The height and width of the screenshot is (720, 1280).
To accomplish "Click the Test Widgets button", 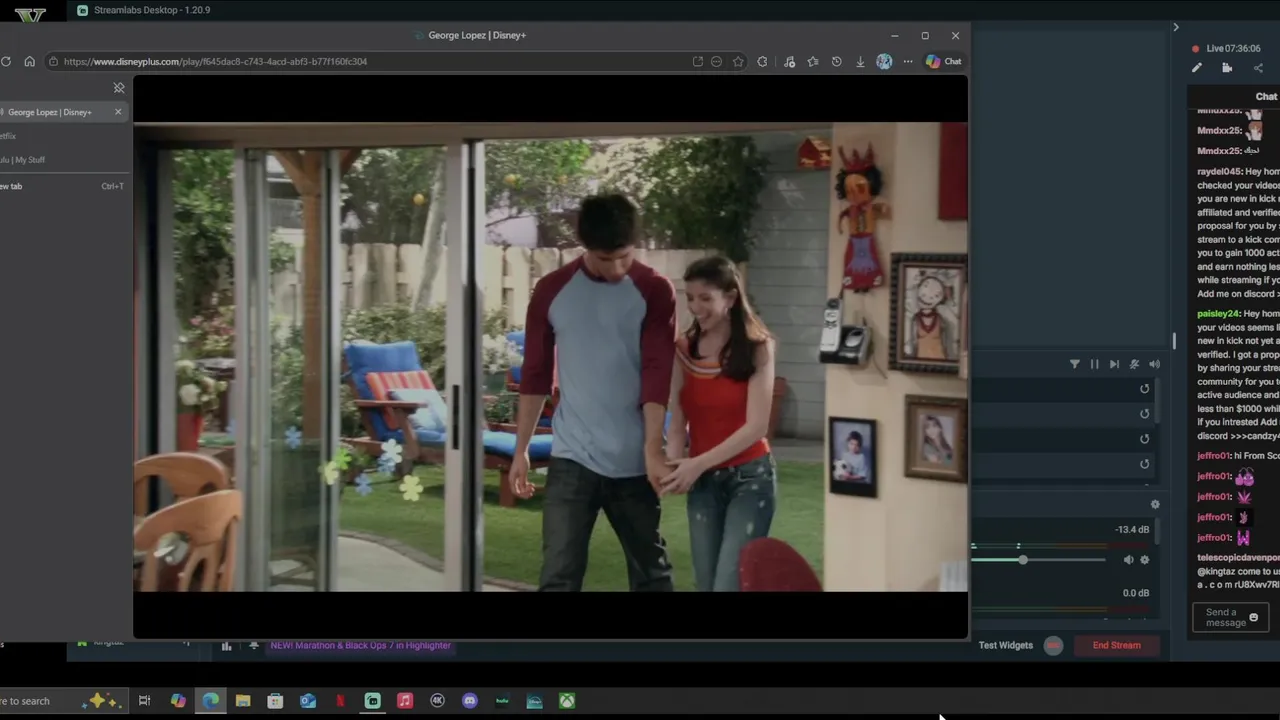I will (x=1006, y=645).
